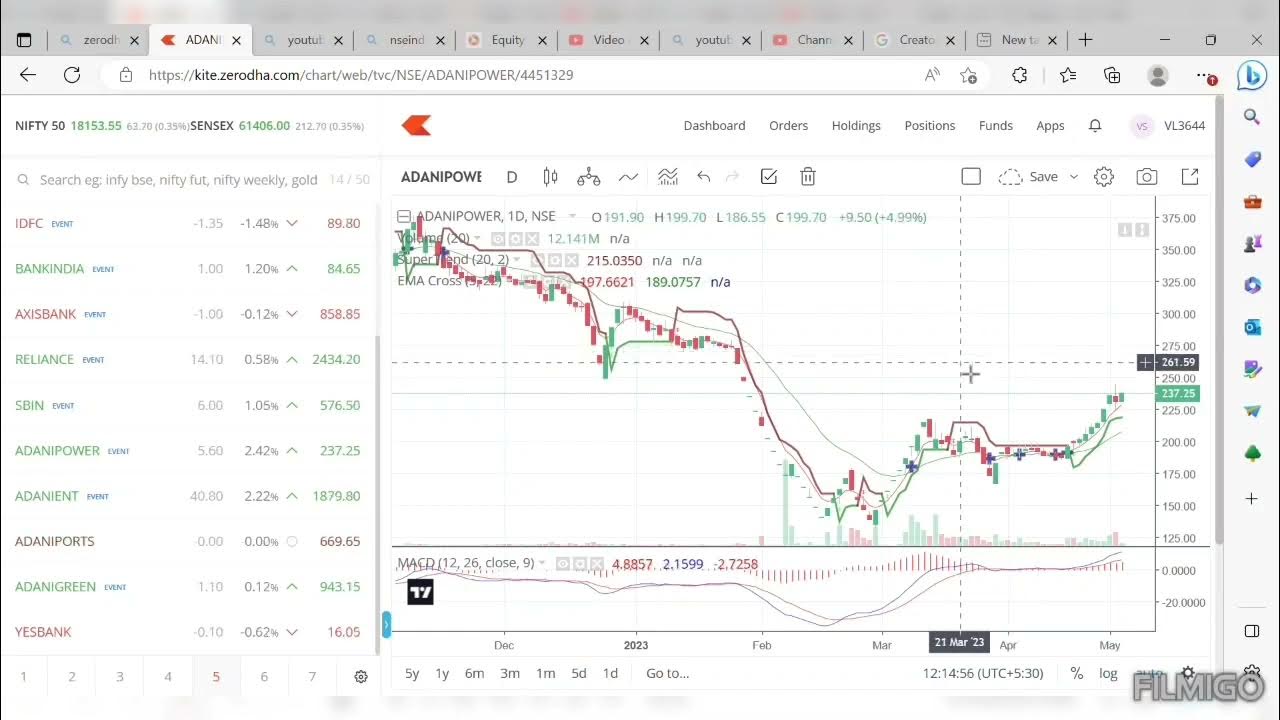The image size is (1280, 720).
Task: Refresh the browser page
Action: point(72,75)
